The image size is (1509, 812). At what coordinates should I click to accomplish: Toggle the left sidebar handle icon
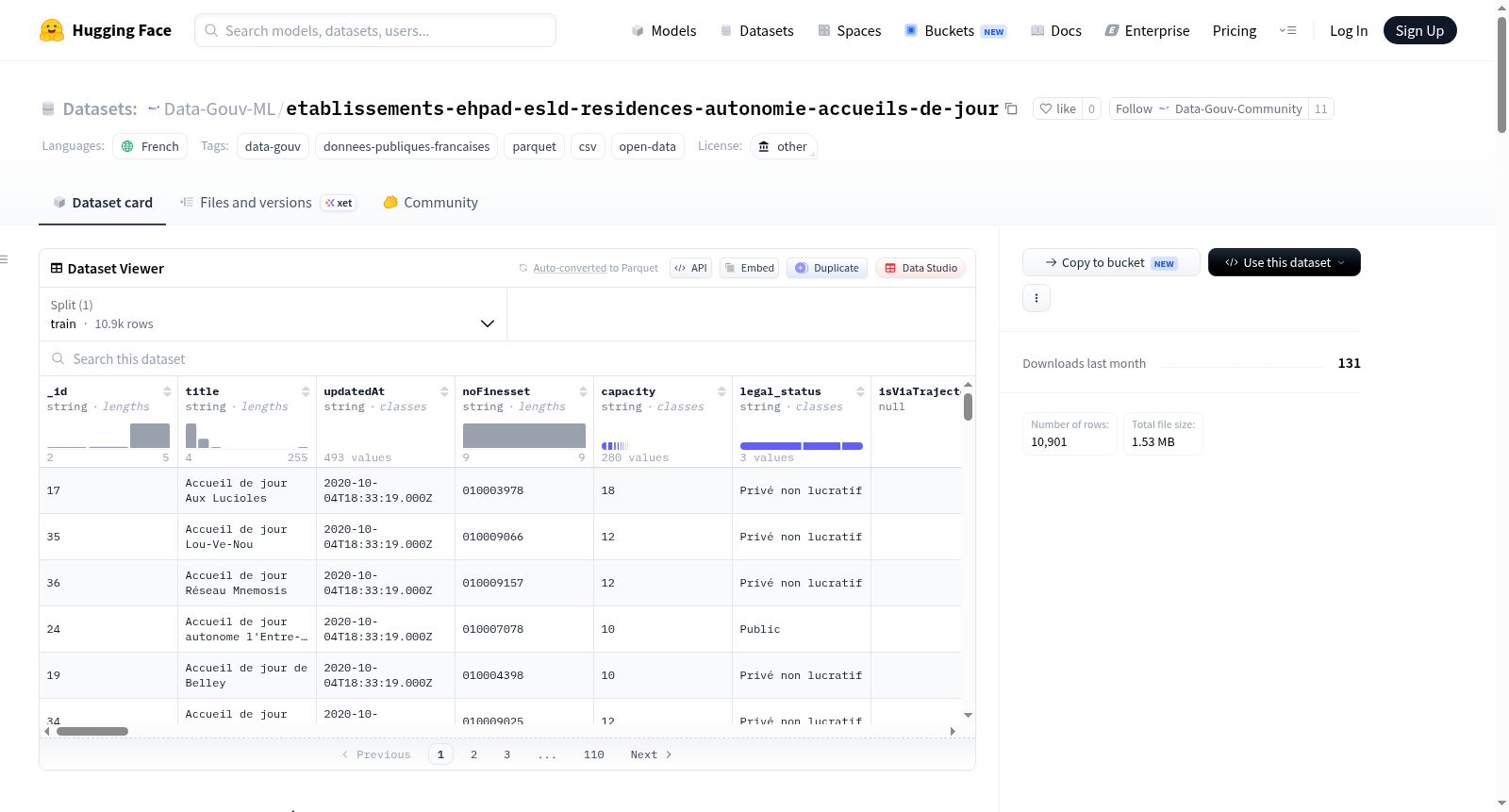point(4,259)
